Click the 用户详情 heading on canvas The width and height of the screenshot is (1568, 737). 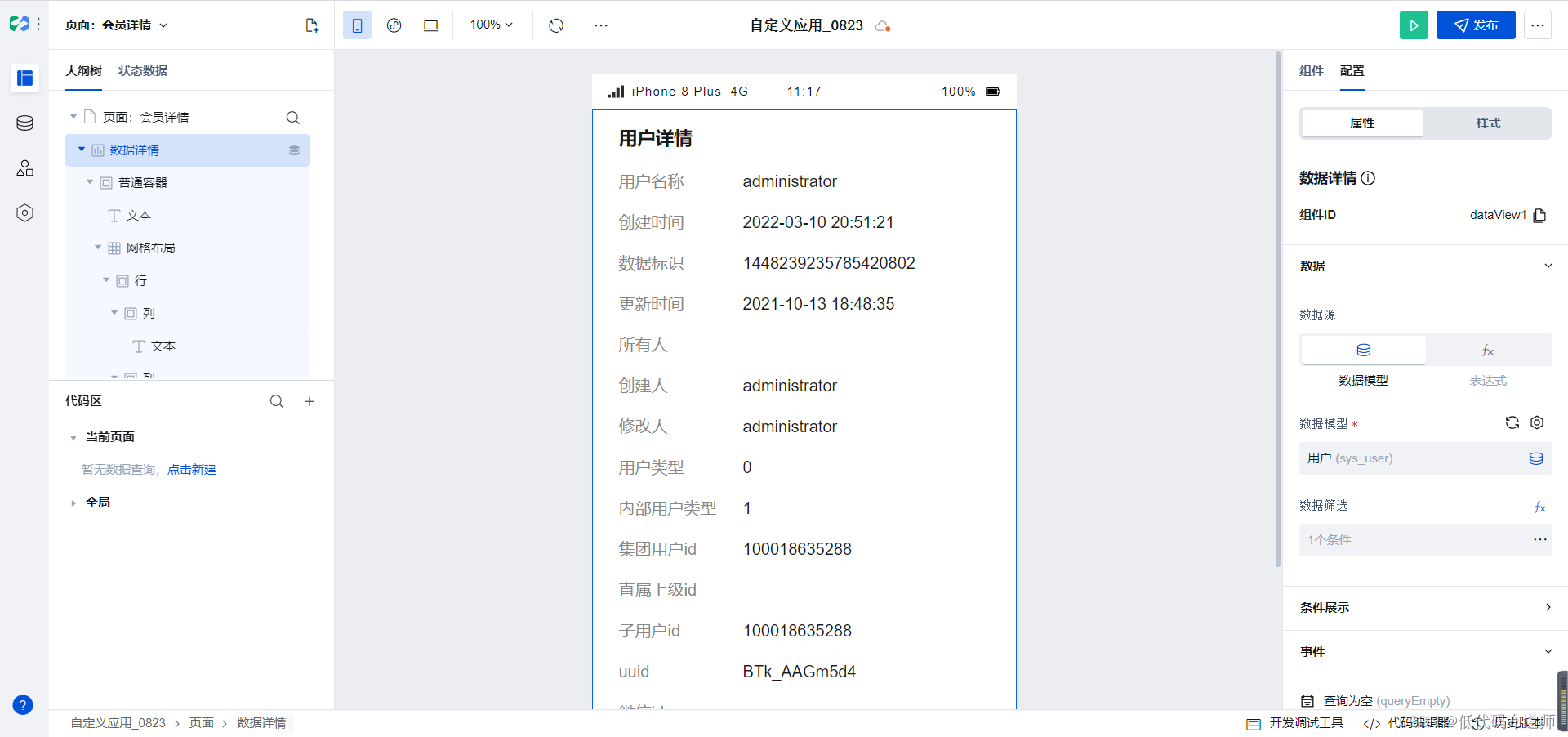(x=655, y=139)
